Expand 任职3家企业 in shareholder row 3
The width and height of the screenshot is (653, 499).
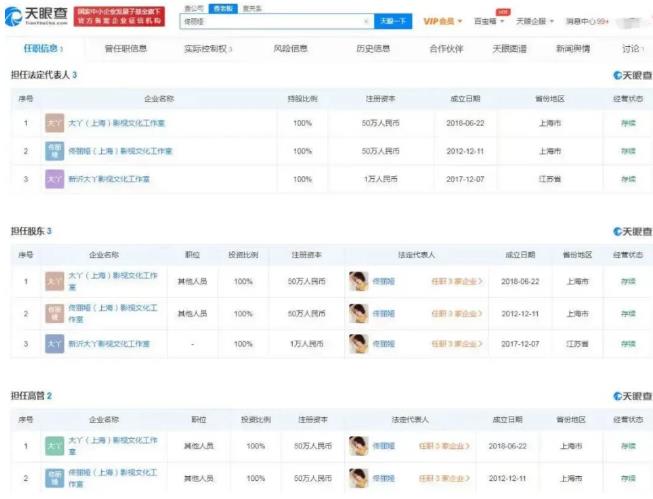point(457,344)
